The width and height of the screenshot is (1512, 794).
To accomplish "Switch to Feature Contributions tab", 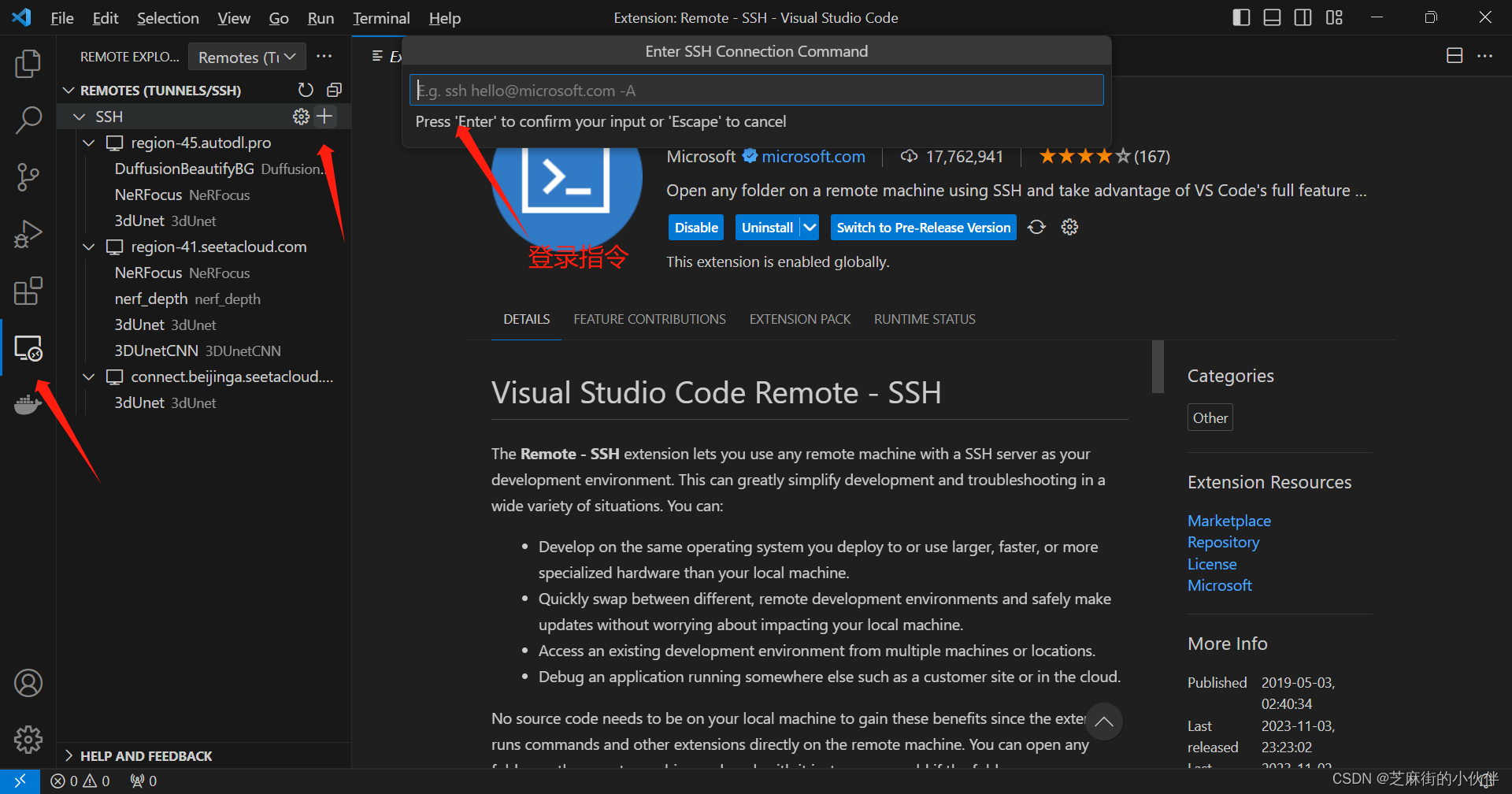I will point(650,319).
